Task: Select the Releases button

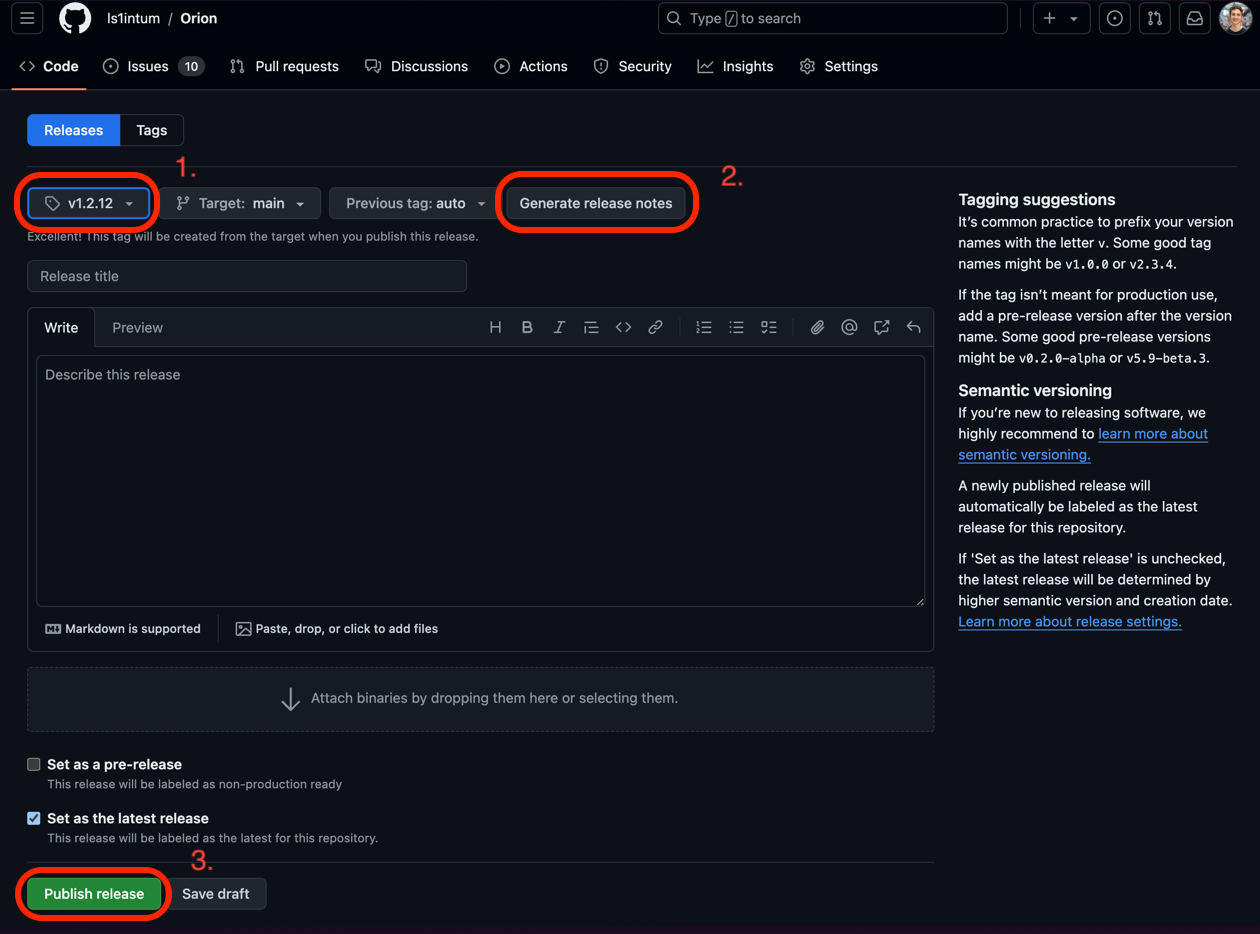Action: pos(73,130)
